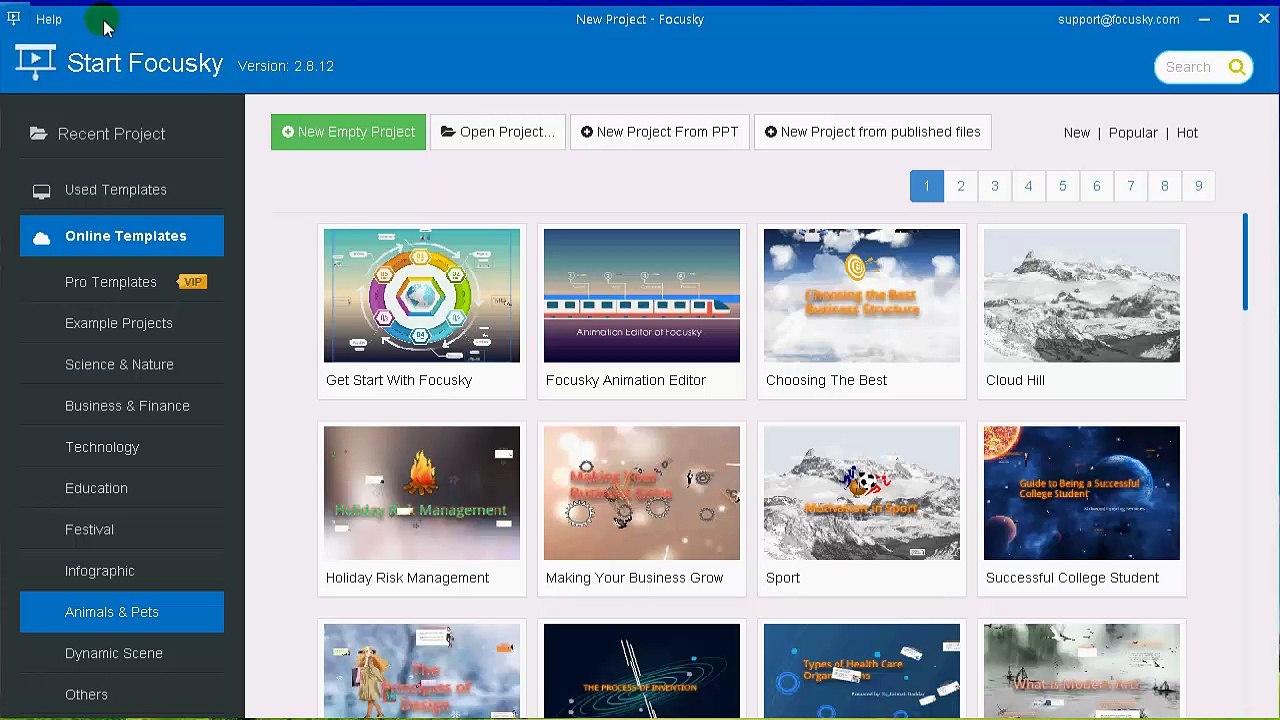Click the VIP badge icon
The width and height of the screenshot is (1280, 720).
[192, 282]
